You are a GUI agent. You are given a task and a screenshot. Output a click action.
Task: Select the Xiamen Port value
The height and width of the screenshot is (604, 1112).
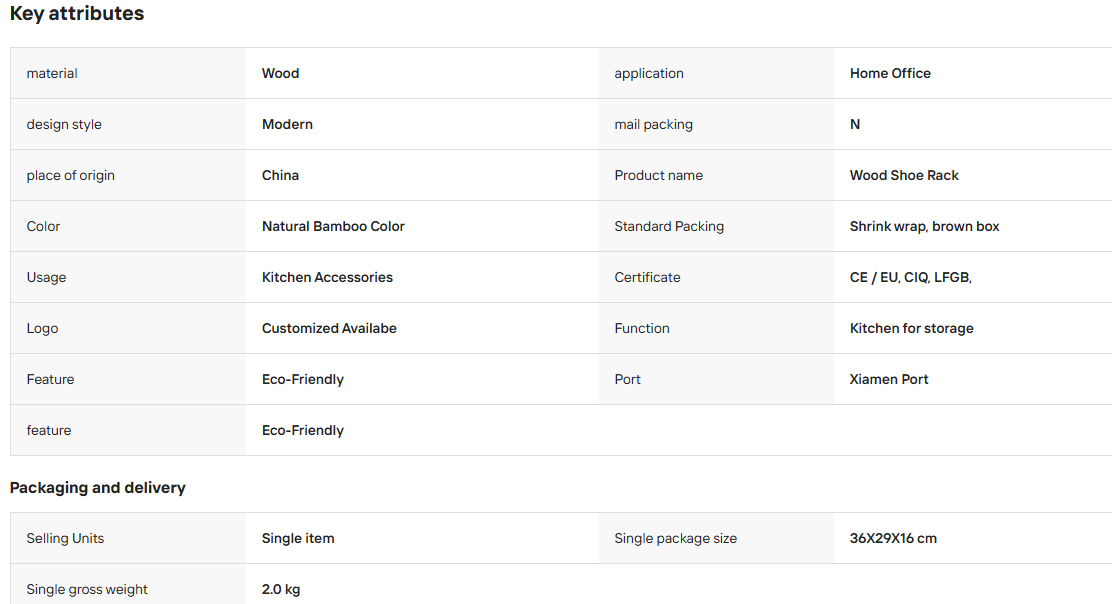click(x=889, y=379)
